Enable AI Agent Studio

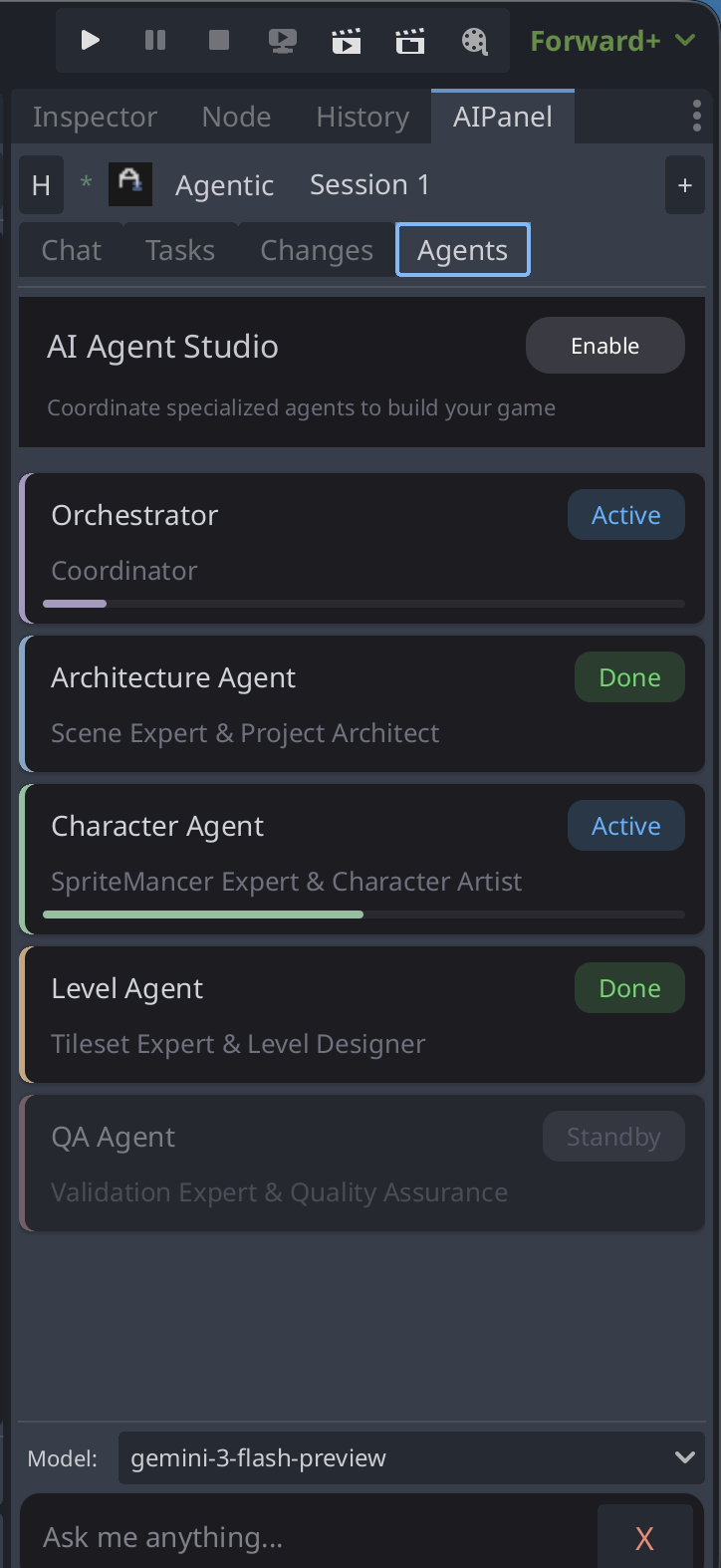coord(605,346)
